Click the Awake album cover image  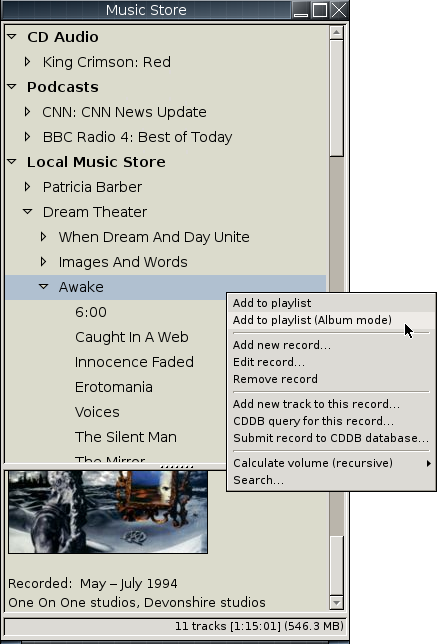tap(108, 512)
